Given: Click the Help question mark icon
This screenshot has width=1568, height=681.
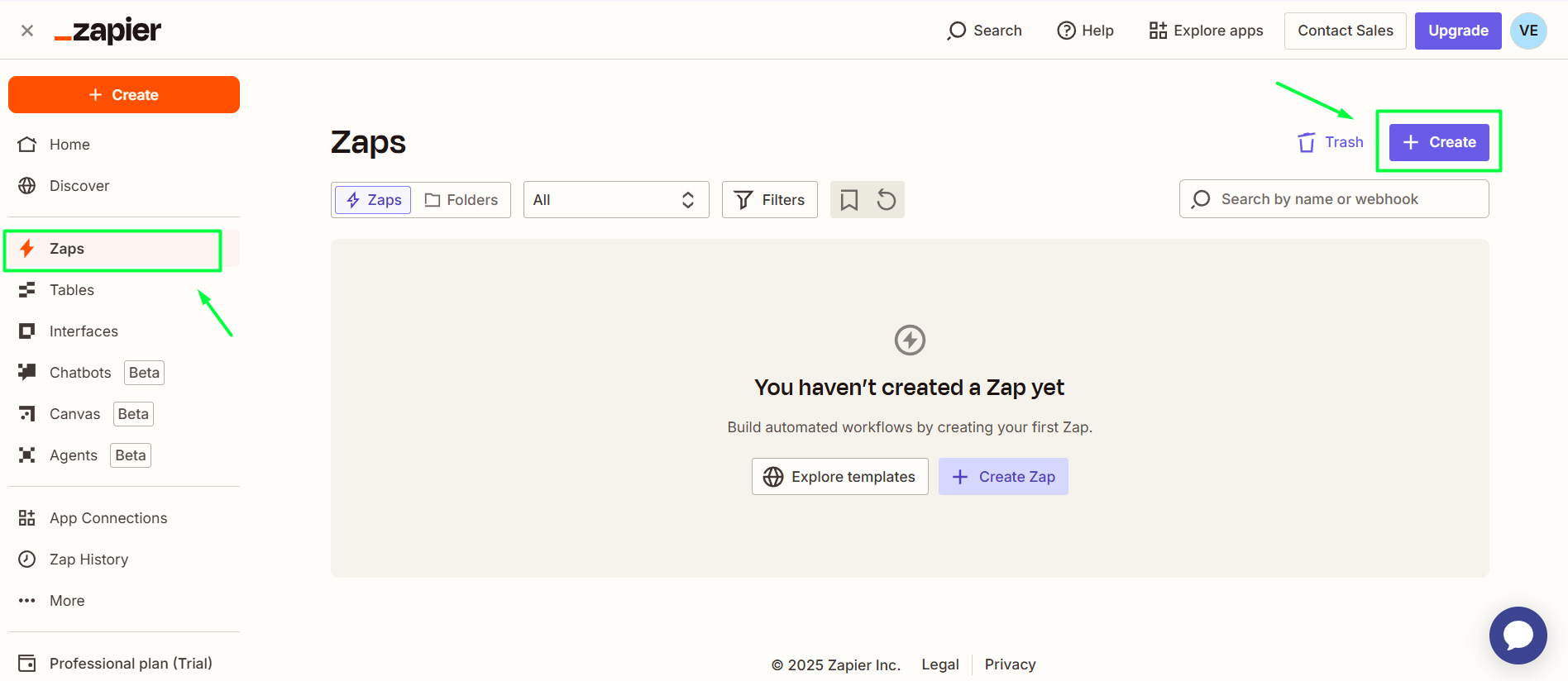Looking at the screenshot, I should tap(1067, 31).
